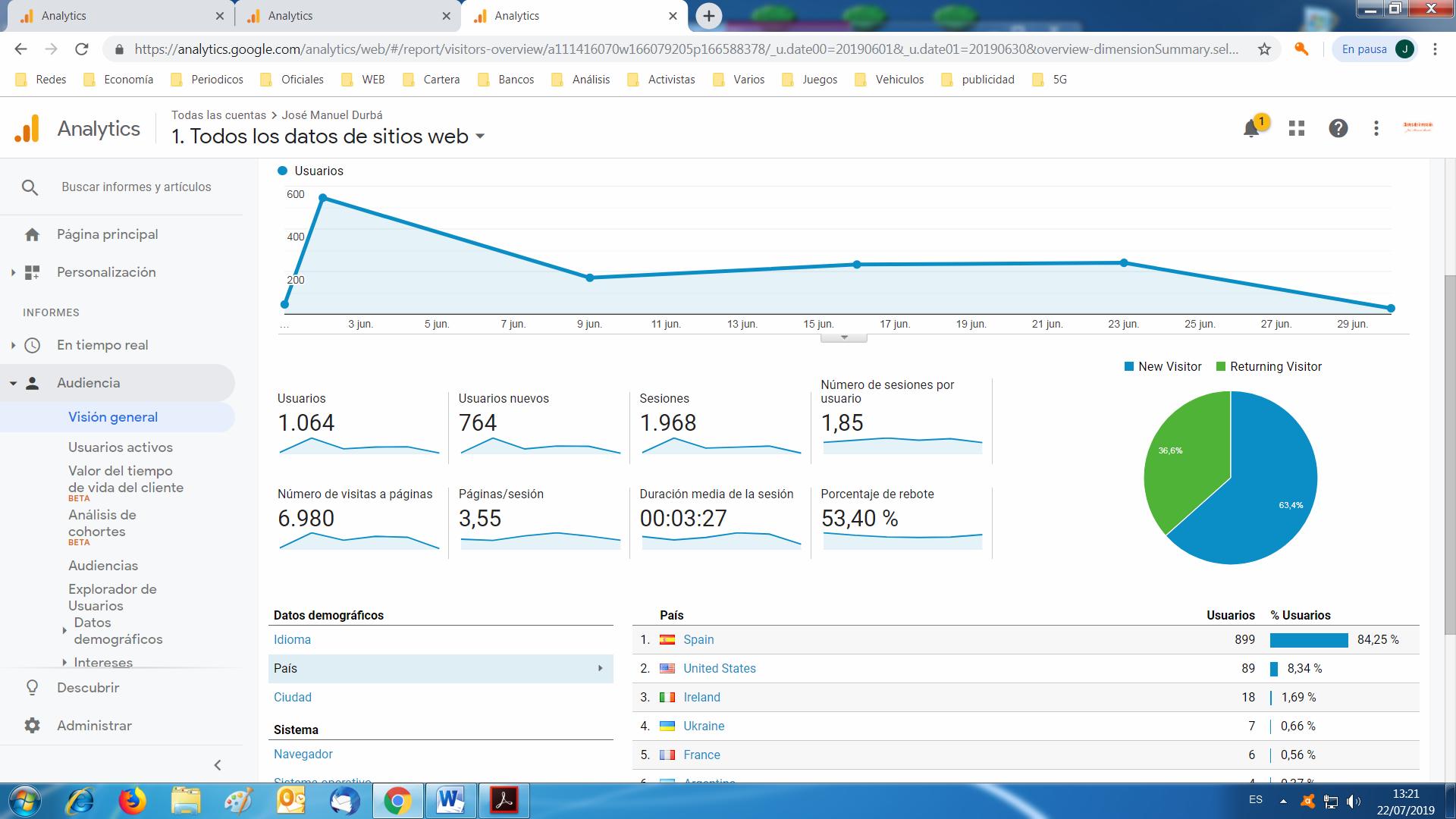Click the United States country link
This screenshot has width=1456, height=819.
pos(720,669)
